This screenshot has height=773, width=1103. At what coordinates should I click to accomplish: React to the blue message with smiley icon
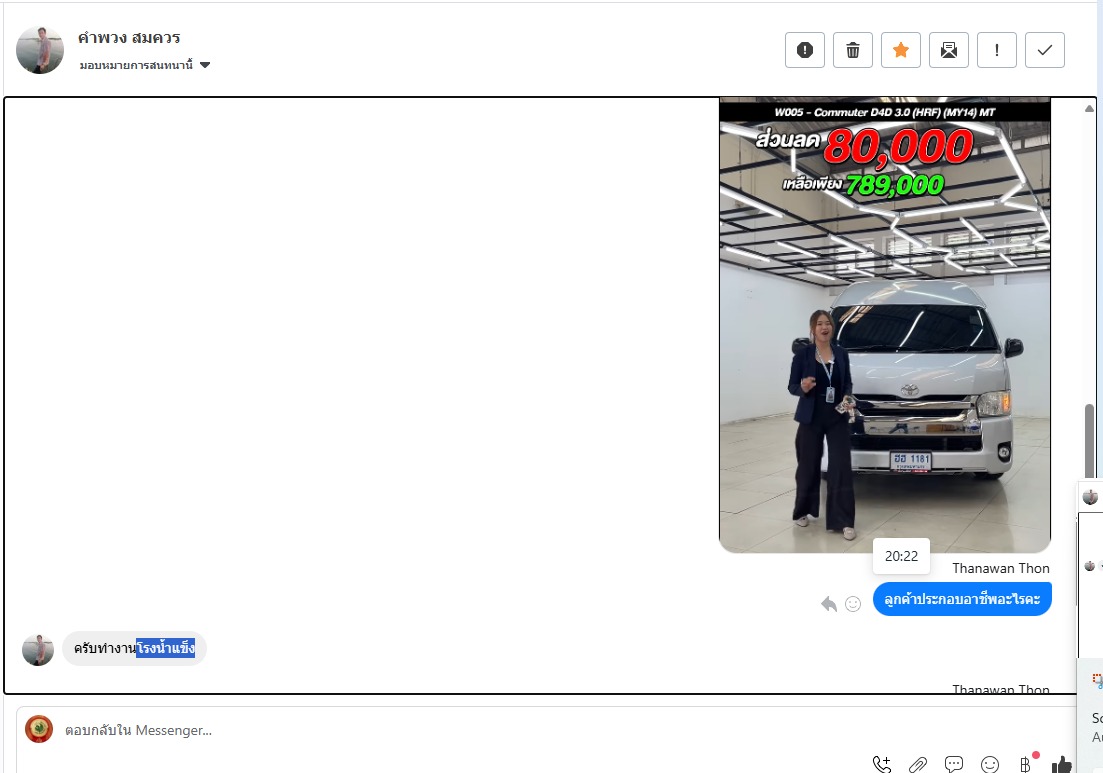853,603
